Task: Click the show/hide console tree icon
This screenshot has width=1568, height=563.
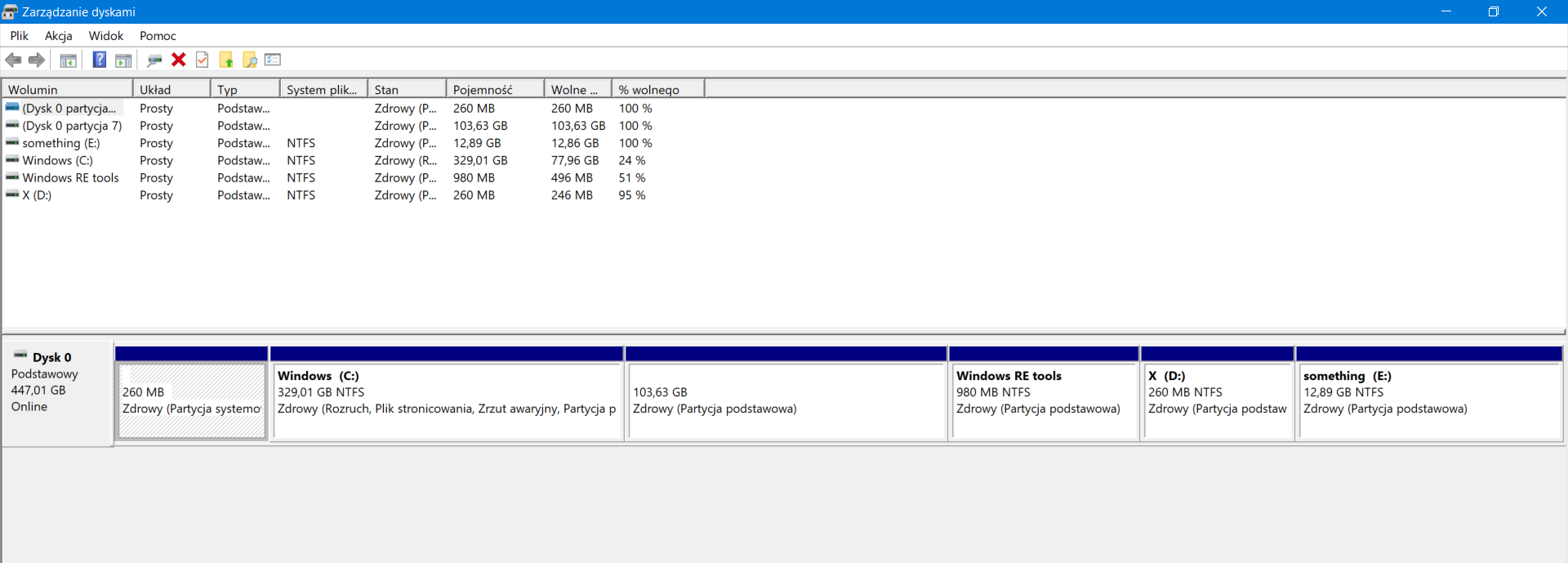Action: click(69, 60)
